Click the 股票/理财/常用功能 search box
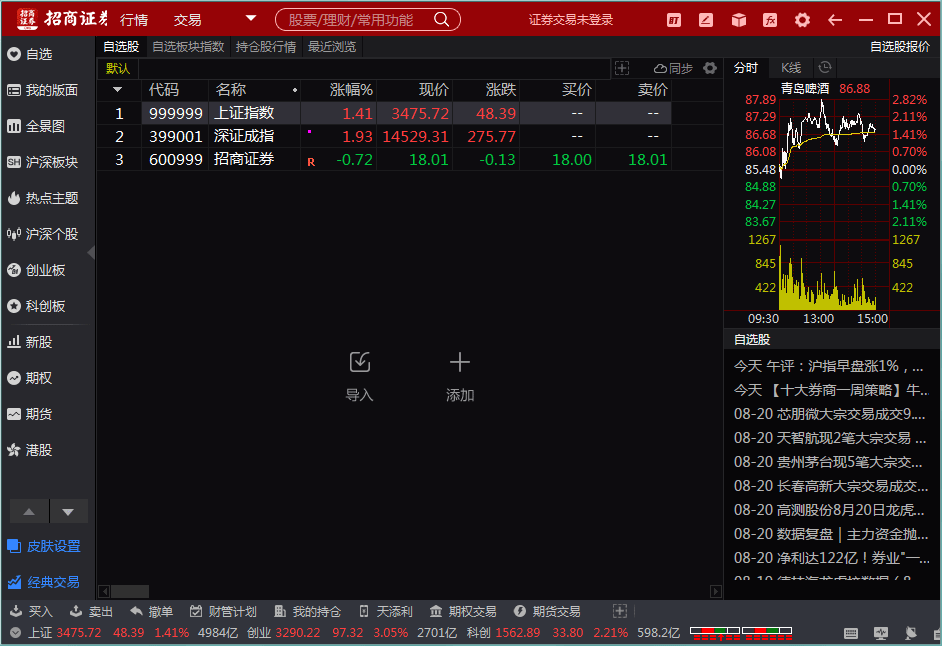The height and width of the screenshot is (646, 942). [x=366, y=20]
